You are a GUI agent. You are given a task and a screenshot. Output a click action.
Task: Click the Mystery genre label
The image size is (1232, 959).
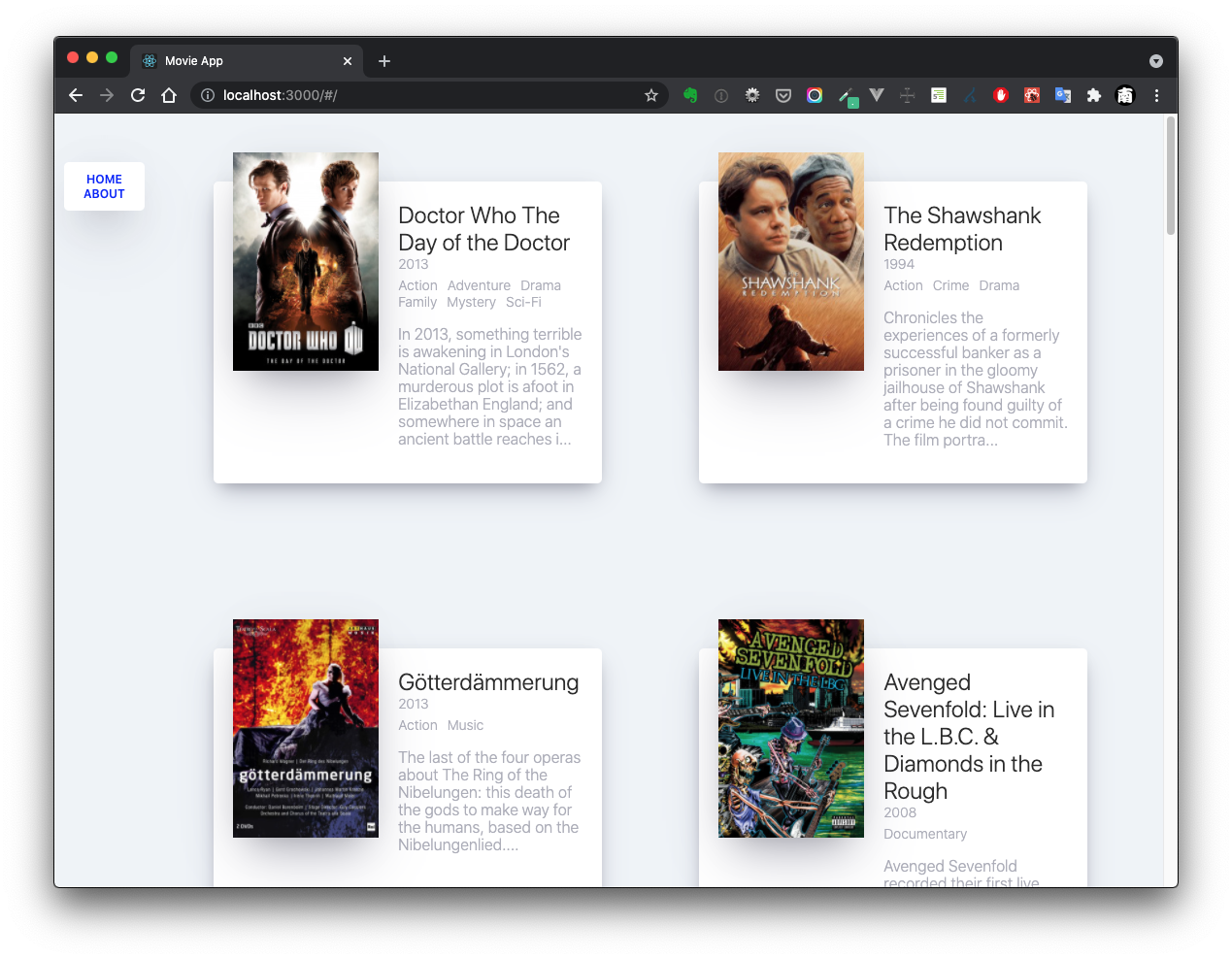point(471,302)
